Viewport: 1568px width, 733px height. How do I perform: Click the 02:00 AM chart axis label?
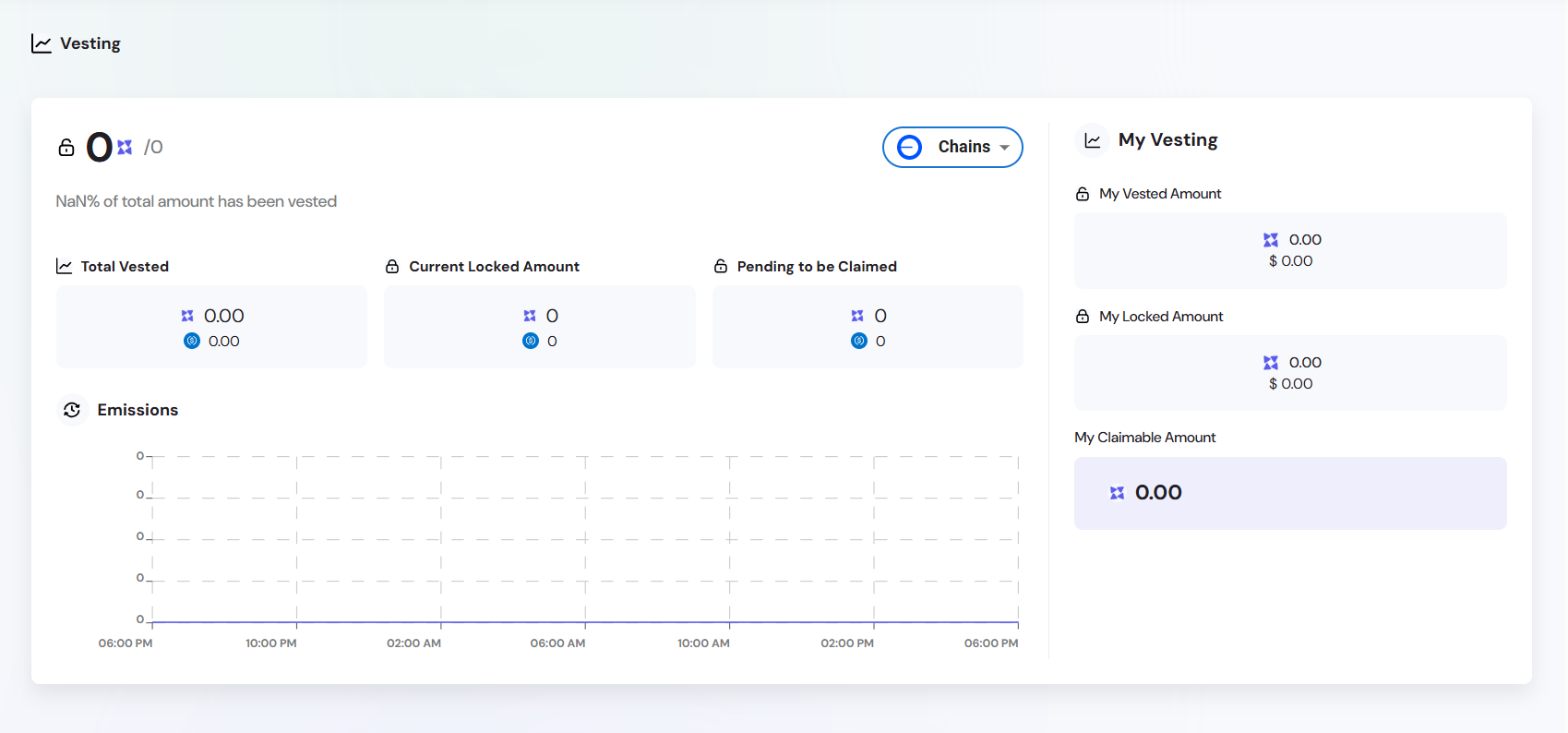413,643
